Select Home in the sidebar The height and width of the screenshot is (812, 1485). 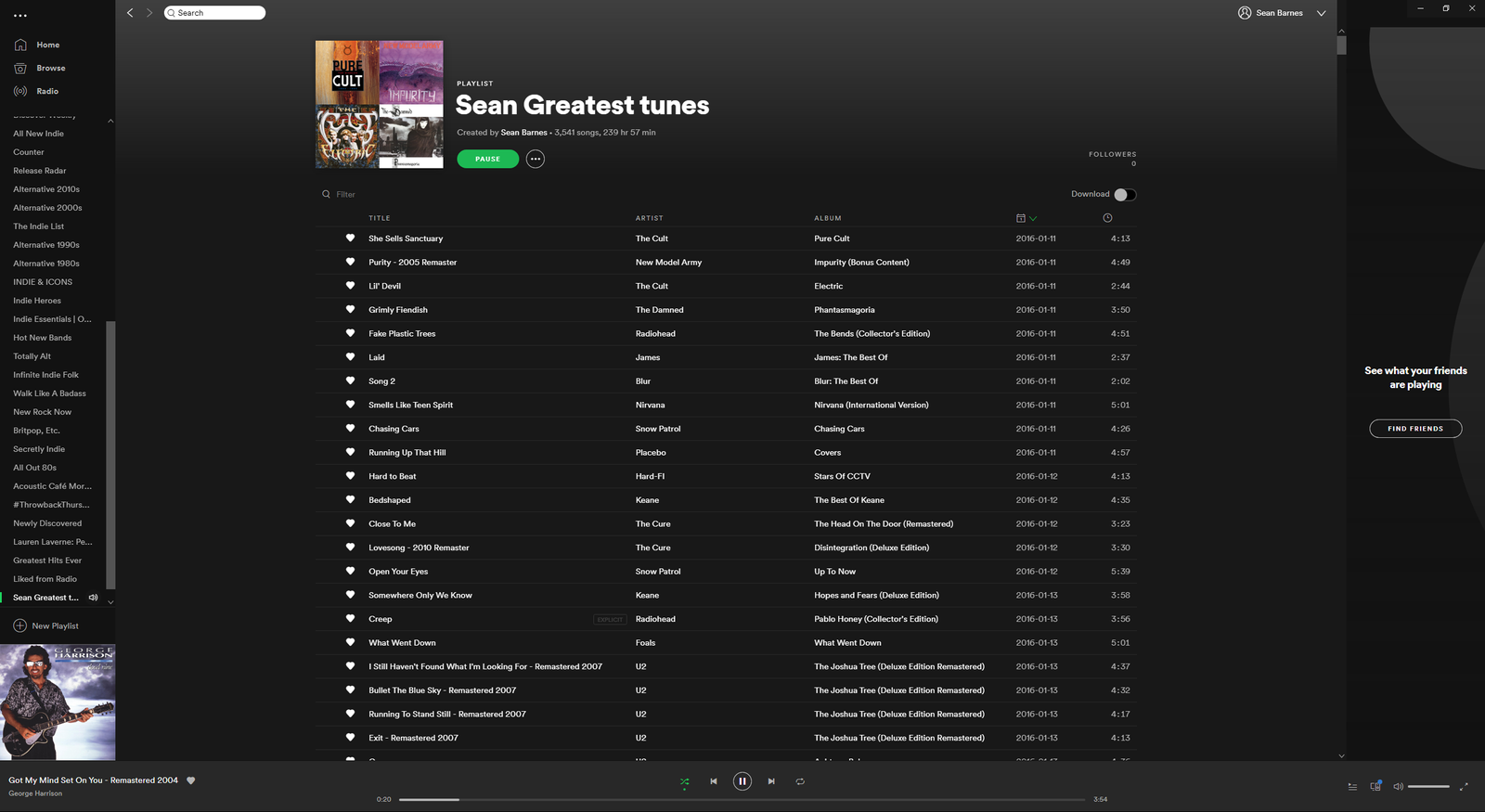point(48,45)
